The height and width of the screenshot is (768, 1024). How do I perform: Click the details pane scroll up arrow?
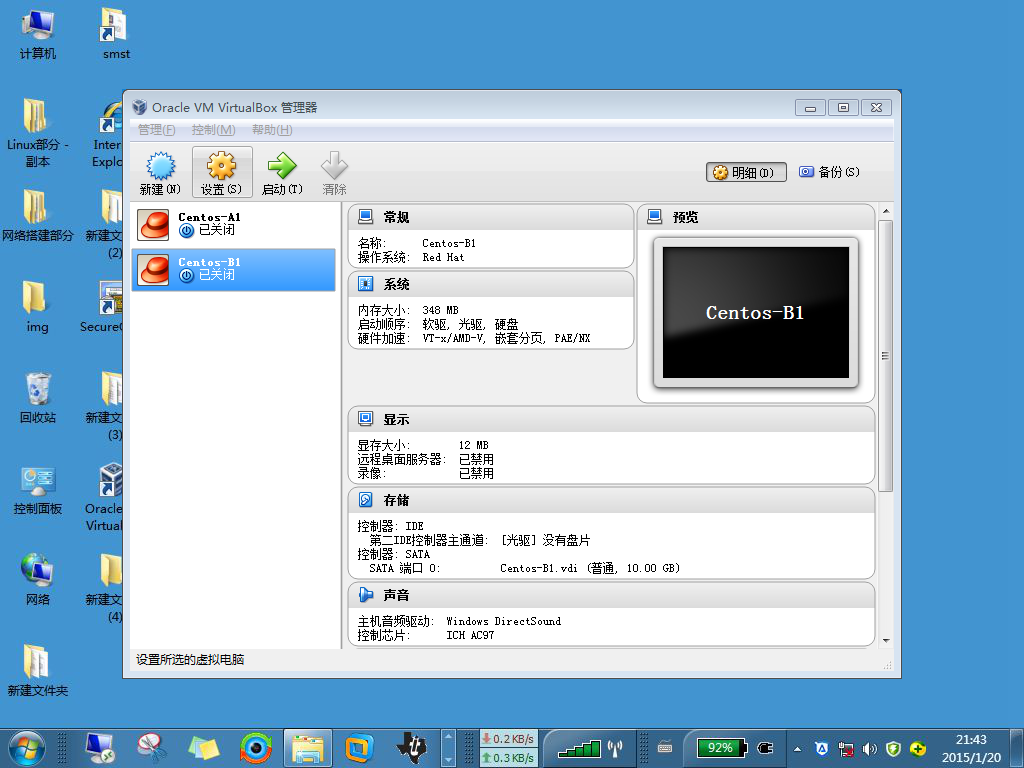886,211
